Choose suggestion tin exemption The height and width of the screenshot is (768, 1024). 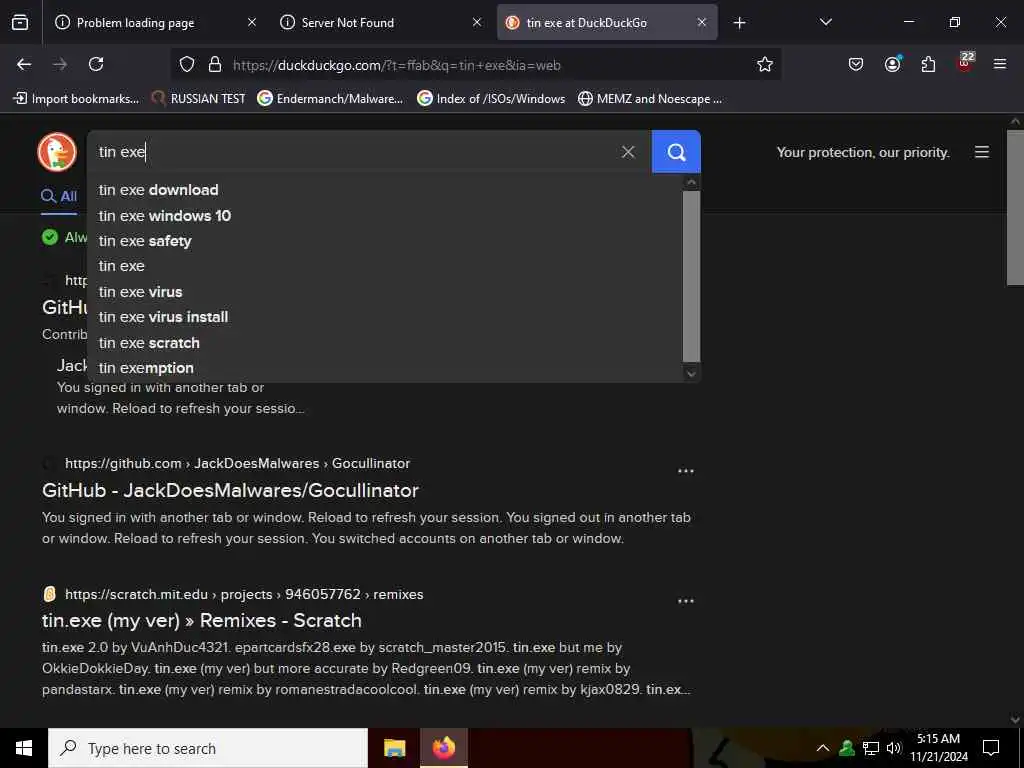[x=385, y=368]
